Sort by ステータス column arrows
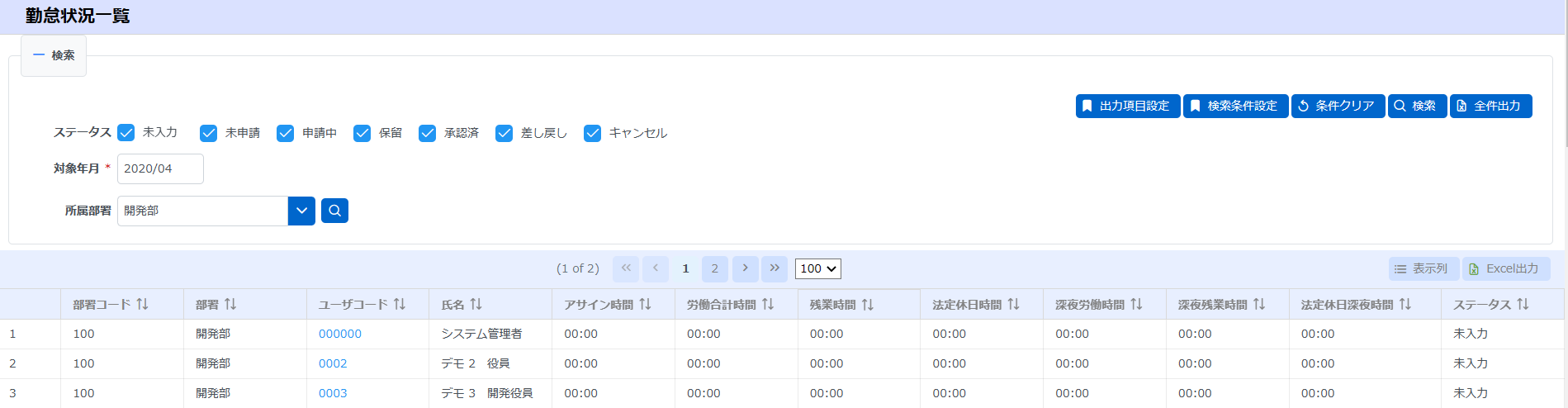This screenshot has width=1568, height=408. click(x=1523, y=305)
